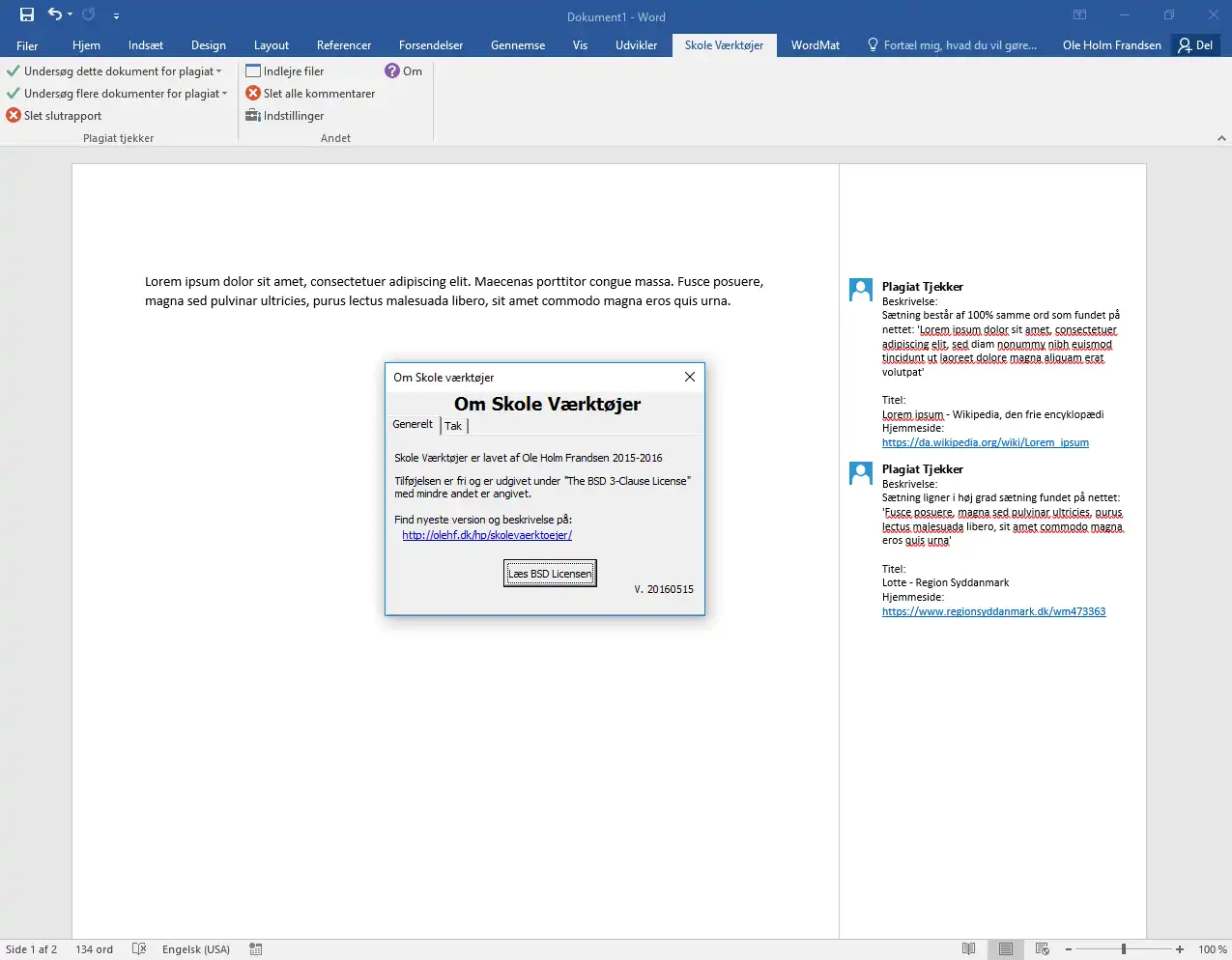Select the Skole Værktøjer tab
The width and height of the screenshot is (1232, 960).
tap(724, 45)
